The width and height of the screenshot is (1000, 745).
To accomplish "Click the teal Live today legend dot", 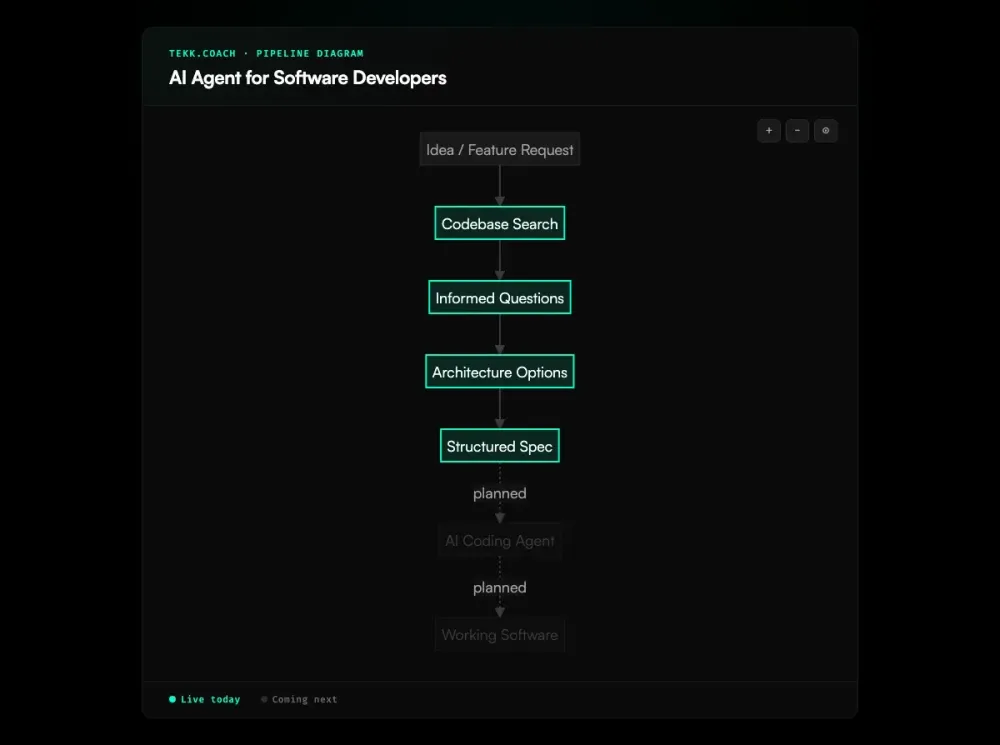I will pyautogui.click(x=171, y=699).
